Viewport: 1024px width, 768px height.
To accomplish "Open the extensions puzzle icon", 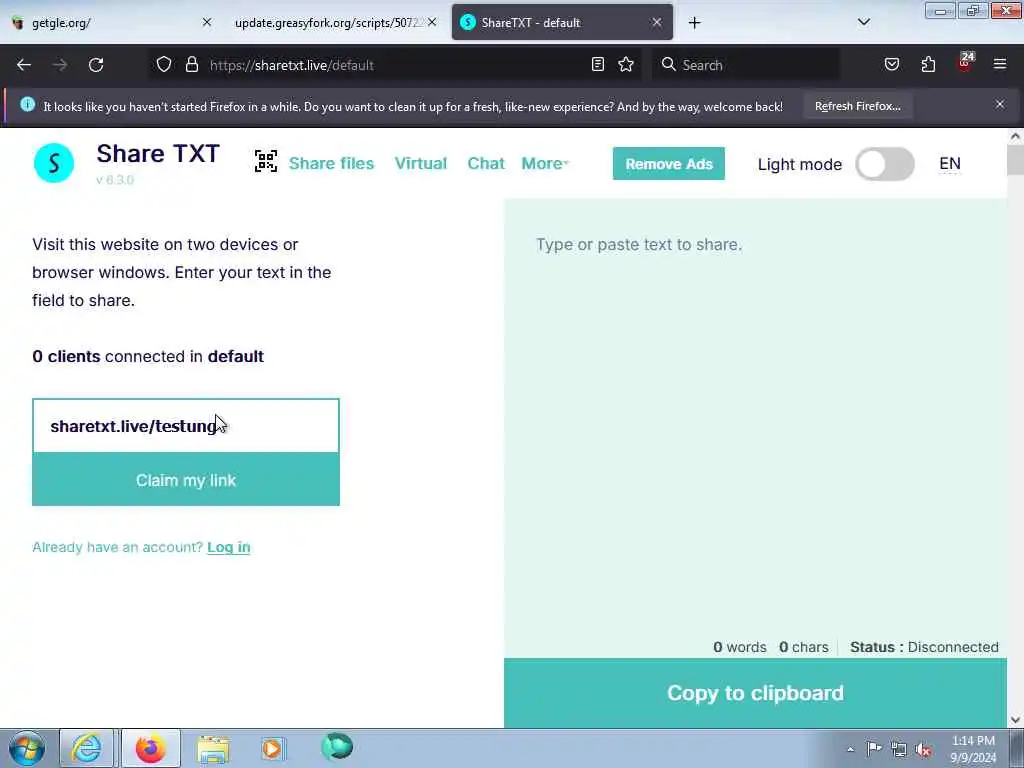I will [928, 64].
